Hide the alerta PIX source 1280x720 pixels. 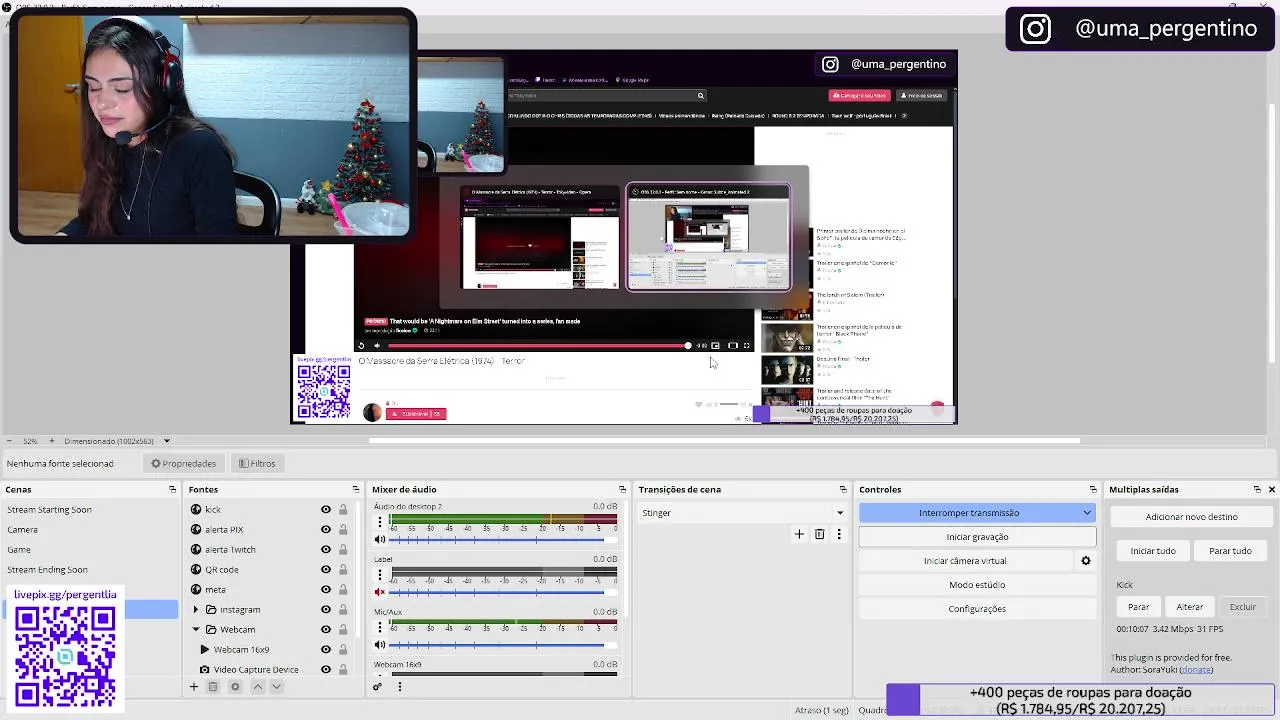pos(325,529)
